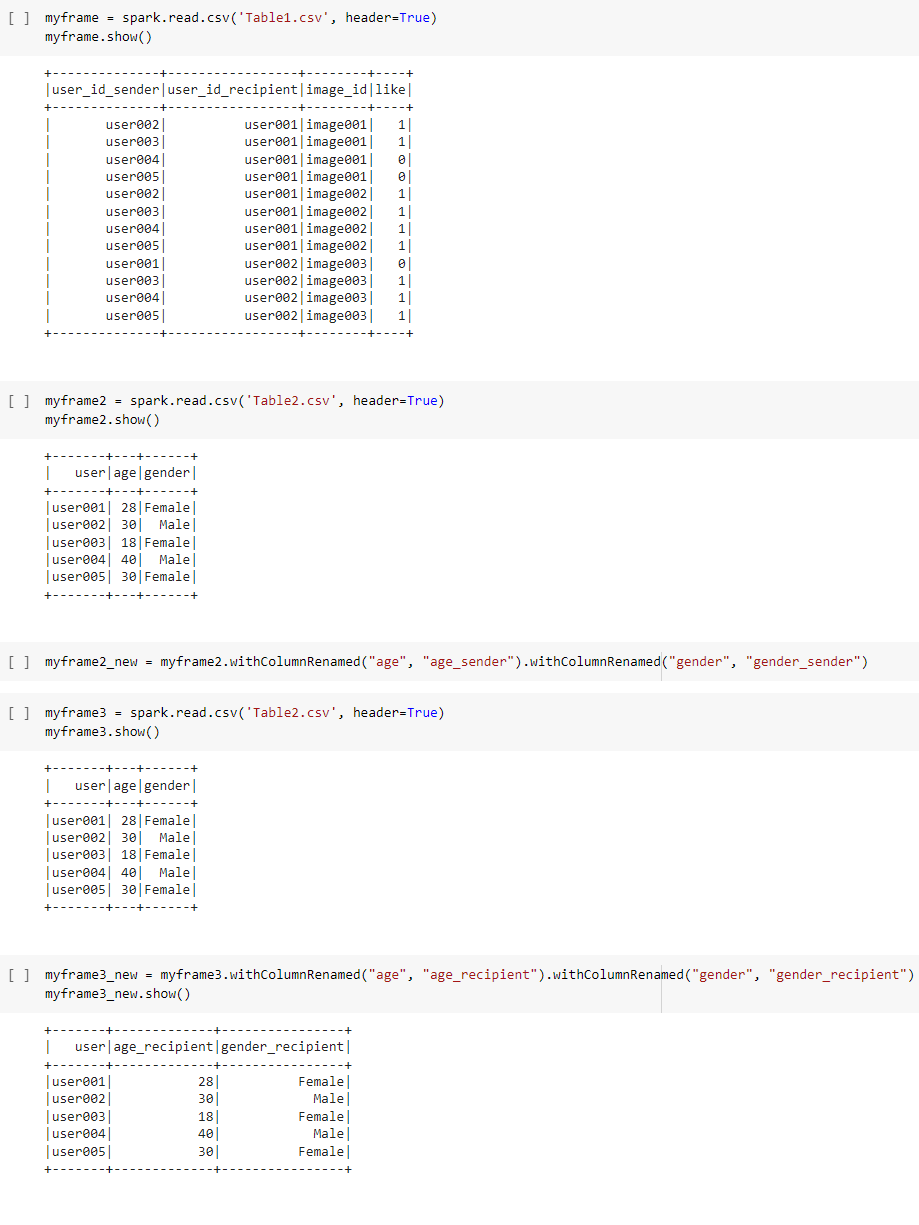Click the myframe3.show() code line
Viewport: 919px width, 1225px height.
(102, 731)
